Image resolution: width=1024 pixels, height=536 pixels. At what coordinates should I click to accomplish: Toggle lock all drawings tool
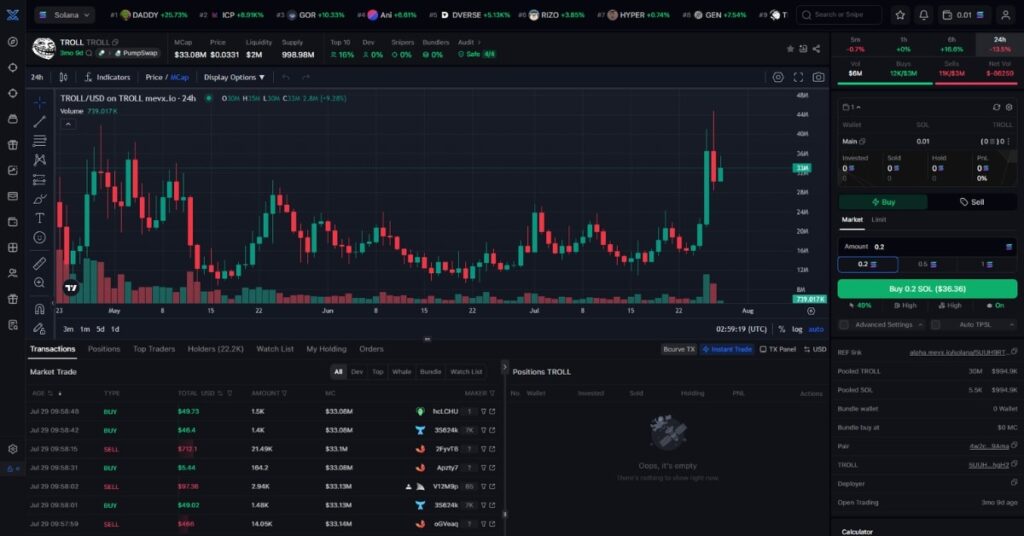39,328
